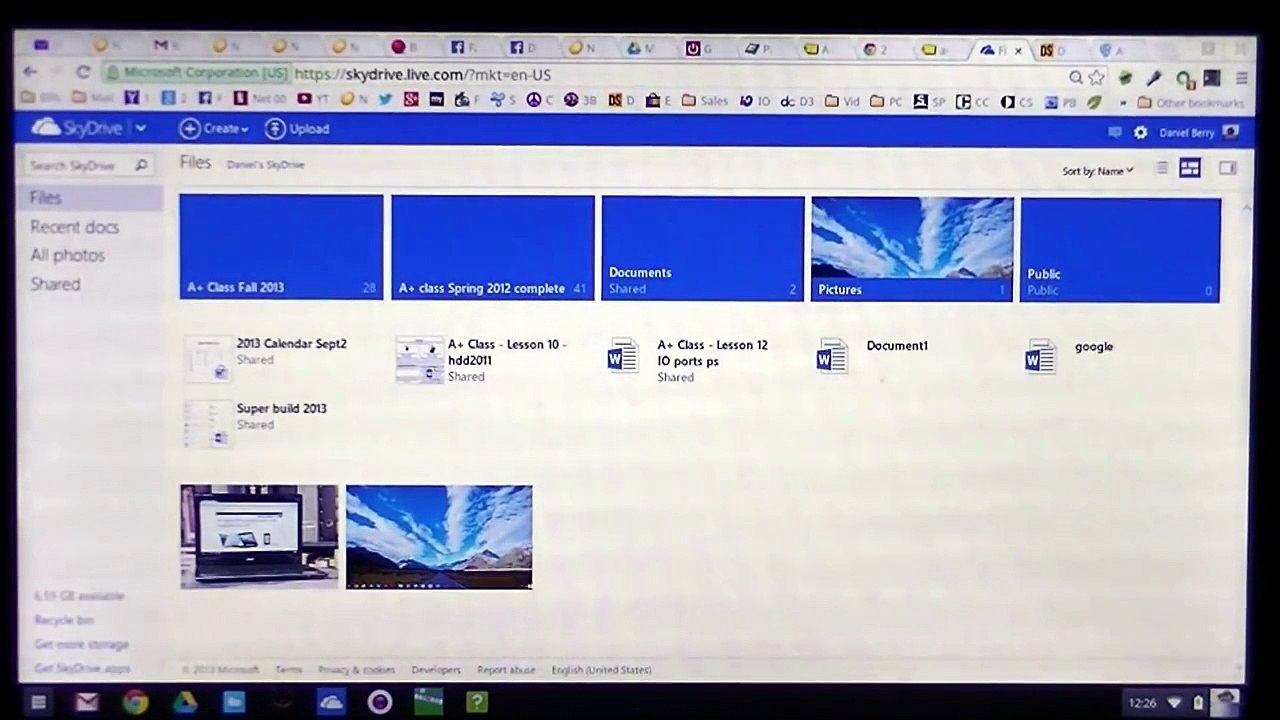
Task: Click the Word icon next to google
Action: pos(1040,356)
